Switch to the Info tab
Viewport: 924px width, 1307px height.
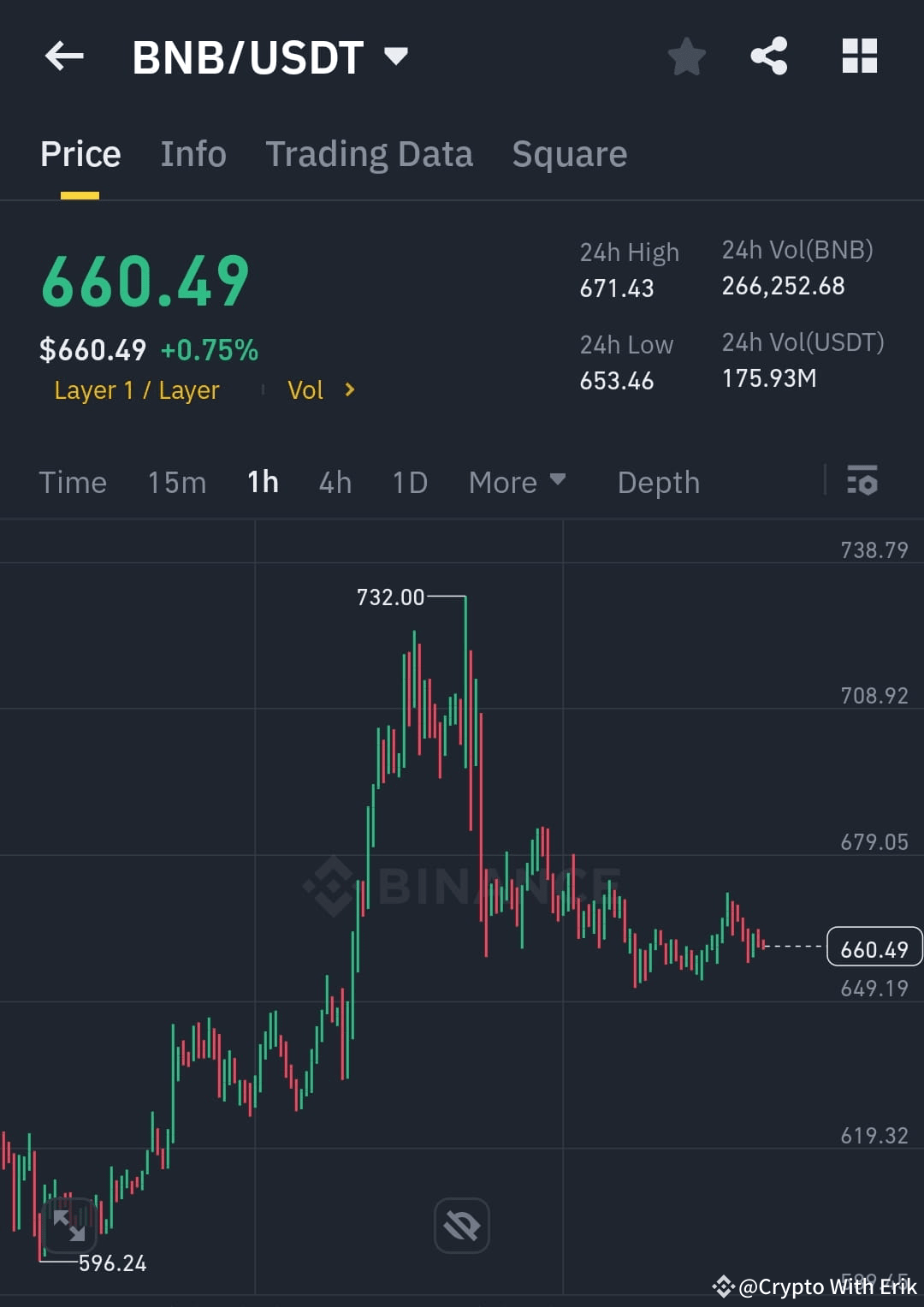click(x=192, y=154)
